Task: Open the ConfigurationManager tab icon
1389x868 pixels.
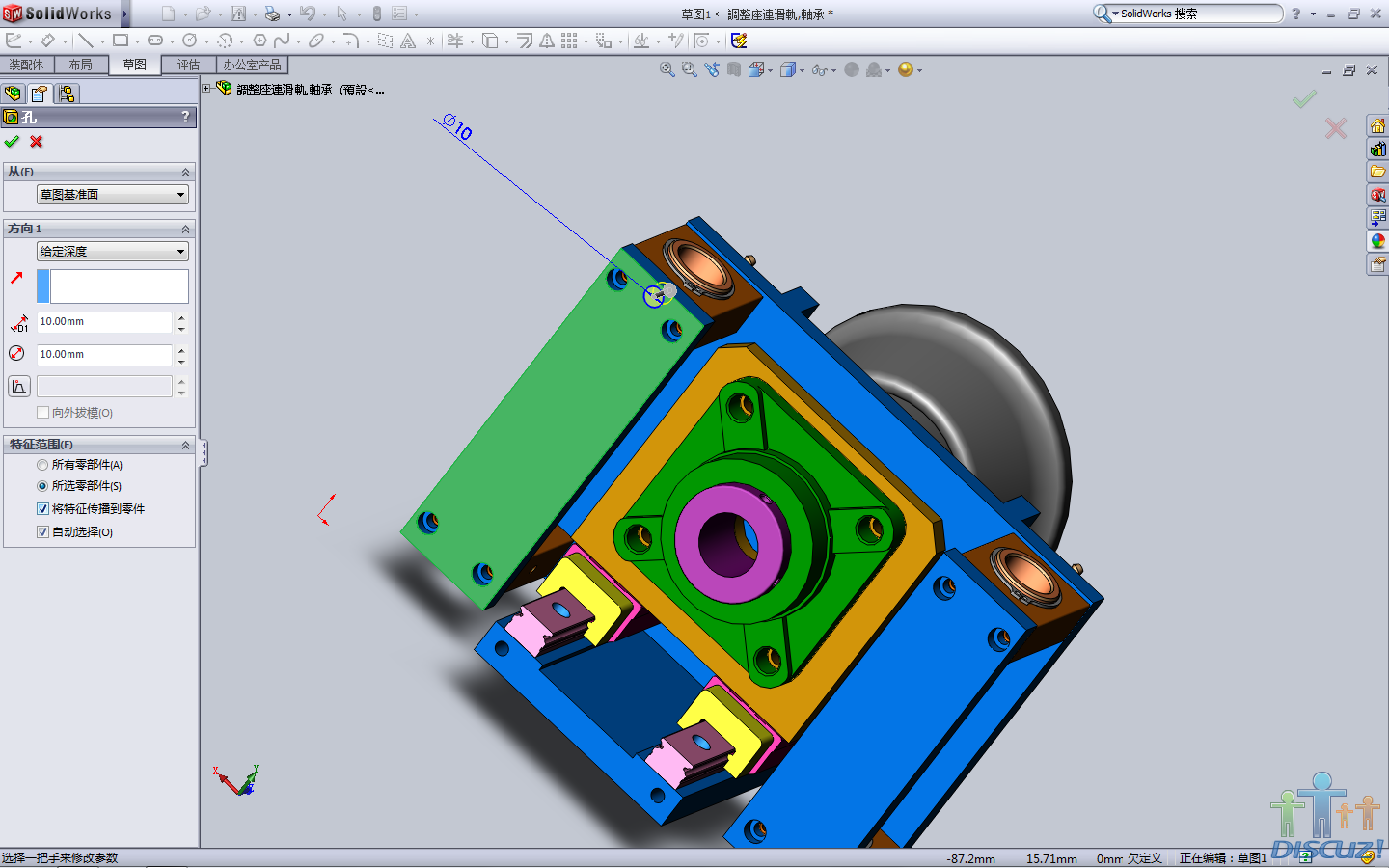Action: tap(67, 94)
